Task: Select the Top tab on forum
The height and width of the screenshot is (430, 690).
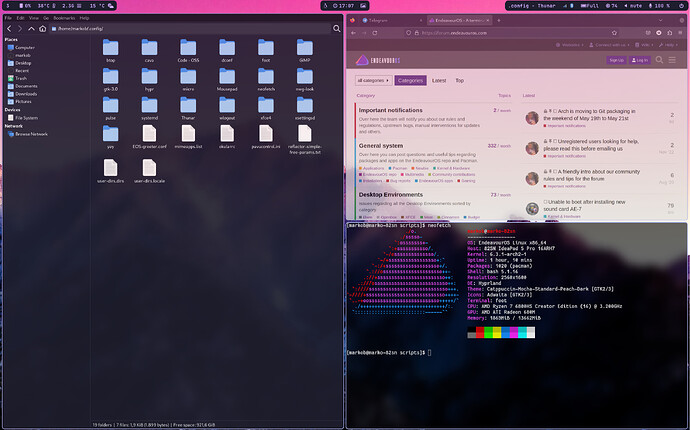Action: (x=459, y=81)
